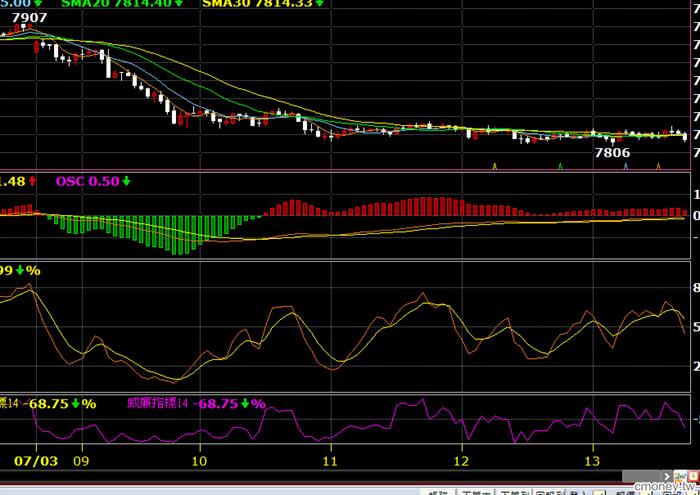Click the red clock icon at bottom-right corner
Image resolution: width=700 pixels, height=495 pixels.
pyautogui.click(x=693, y=477)
